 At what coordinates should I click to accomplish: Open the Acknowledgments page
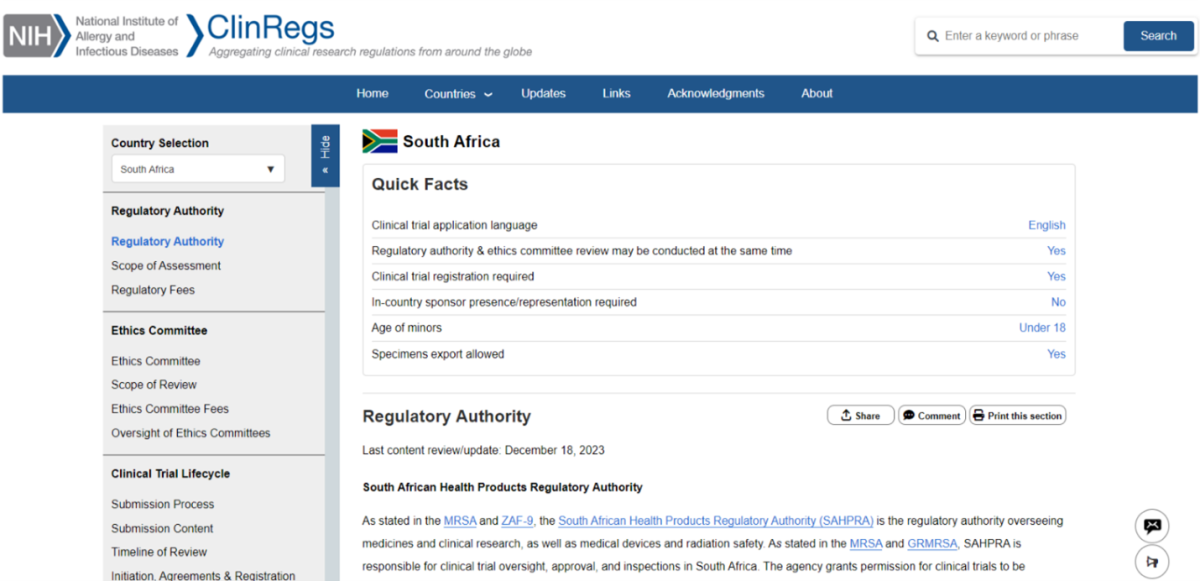click(x=716, y=93)
